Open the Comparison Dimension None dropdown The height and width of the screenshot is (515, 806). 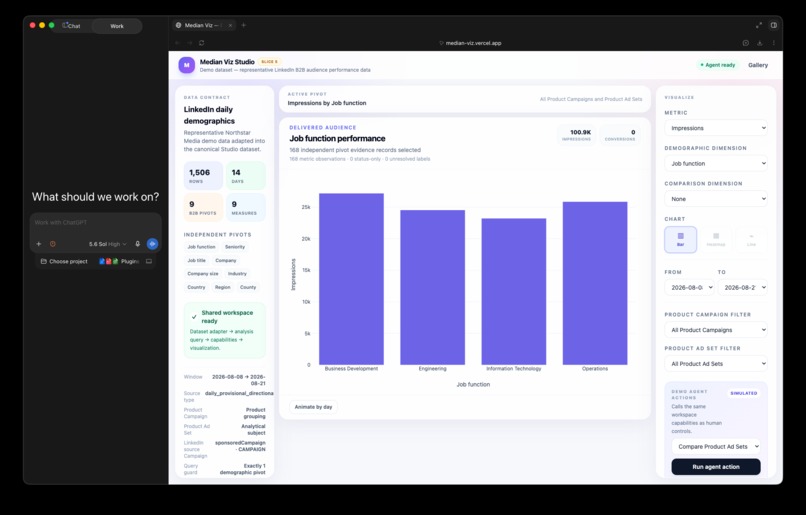pos(716,199)
